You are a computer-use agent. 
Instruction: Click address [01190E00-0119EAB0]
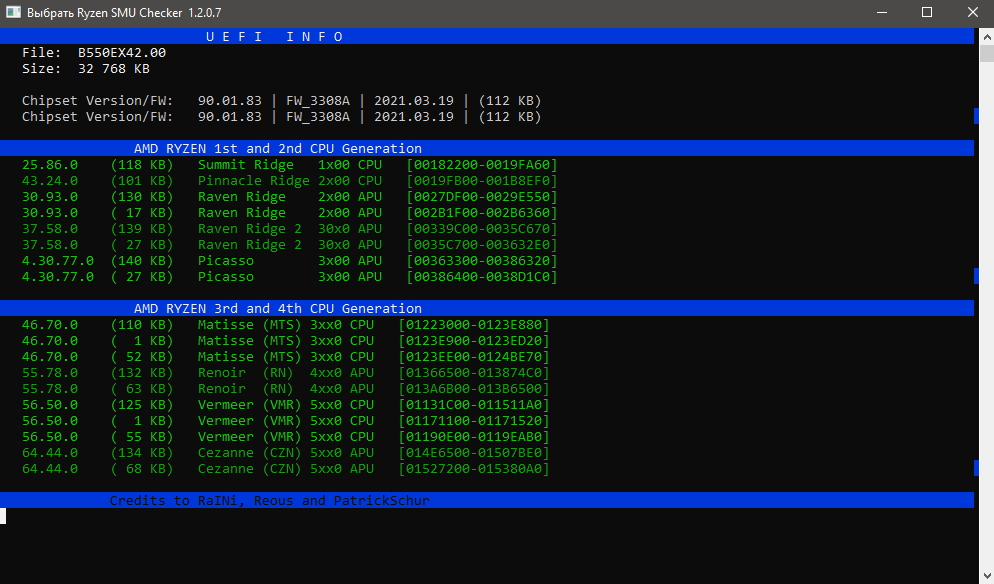474,437
